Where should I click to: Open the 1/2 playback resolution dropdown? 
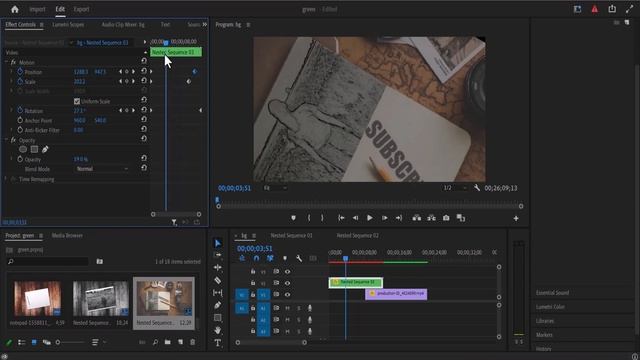tap(455, 188)
